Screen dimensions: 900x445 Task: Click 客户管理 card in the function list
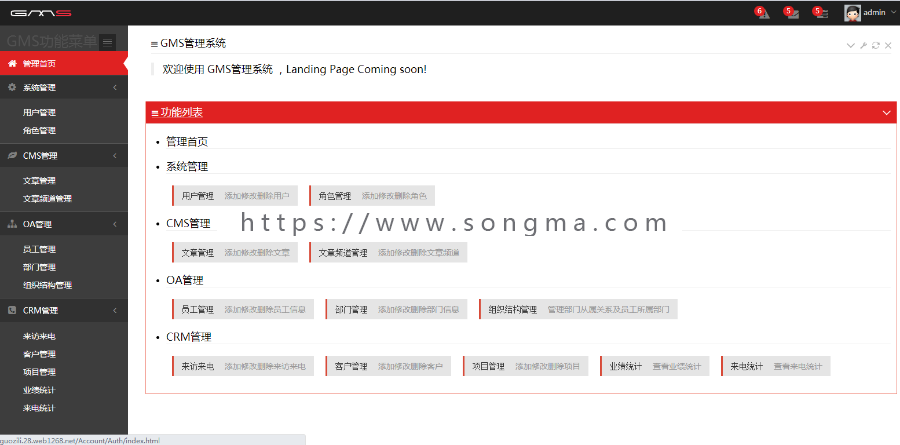(388, 366)
